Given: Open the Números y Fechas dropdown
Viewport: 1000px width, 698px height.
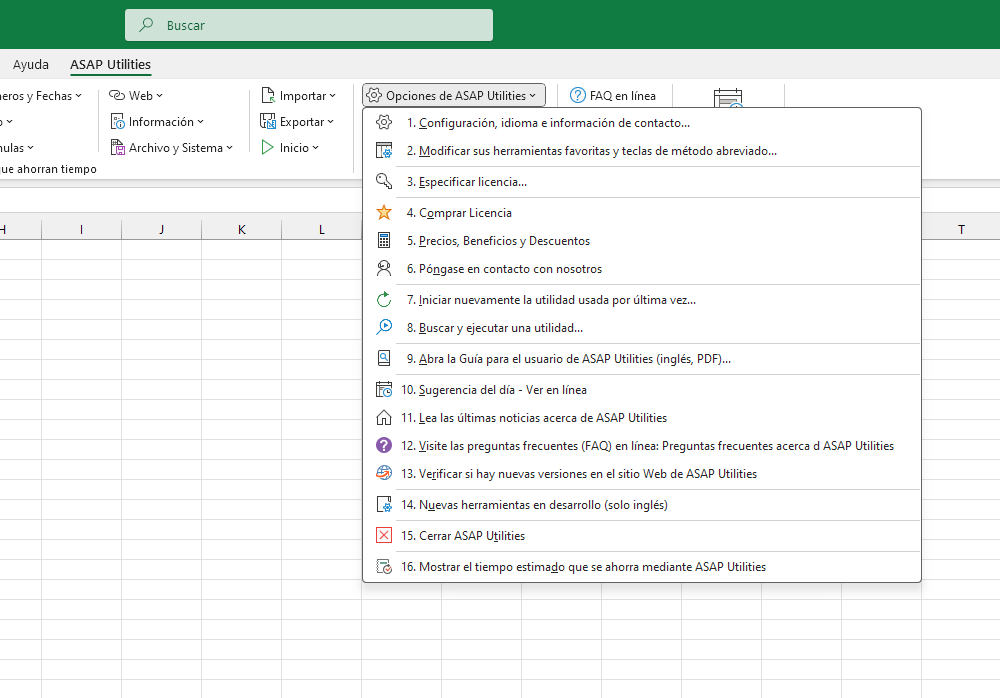Looking at the screenshot, I should coord(41,96).
